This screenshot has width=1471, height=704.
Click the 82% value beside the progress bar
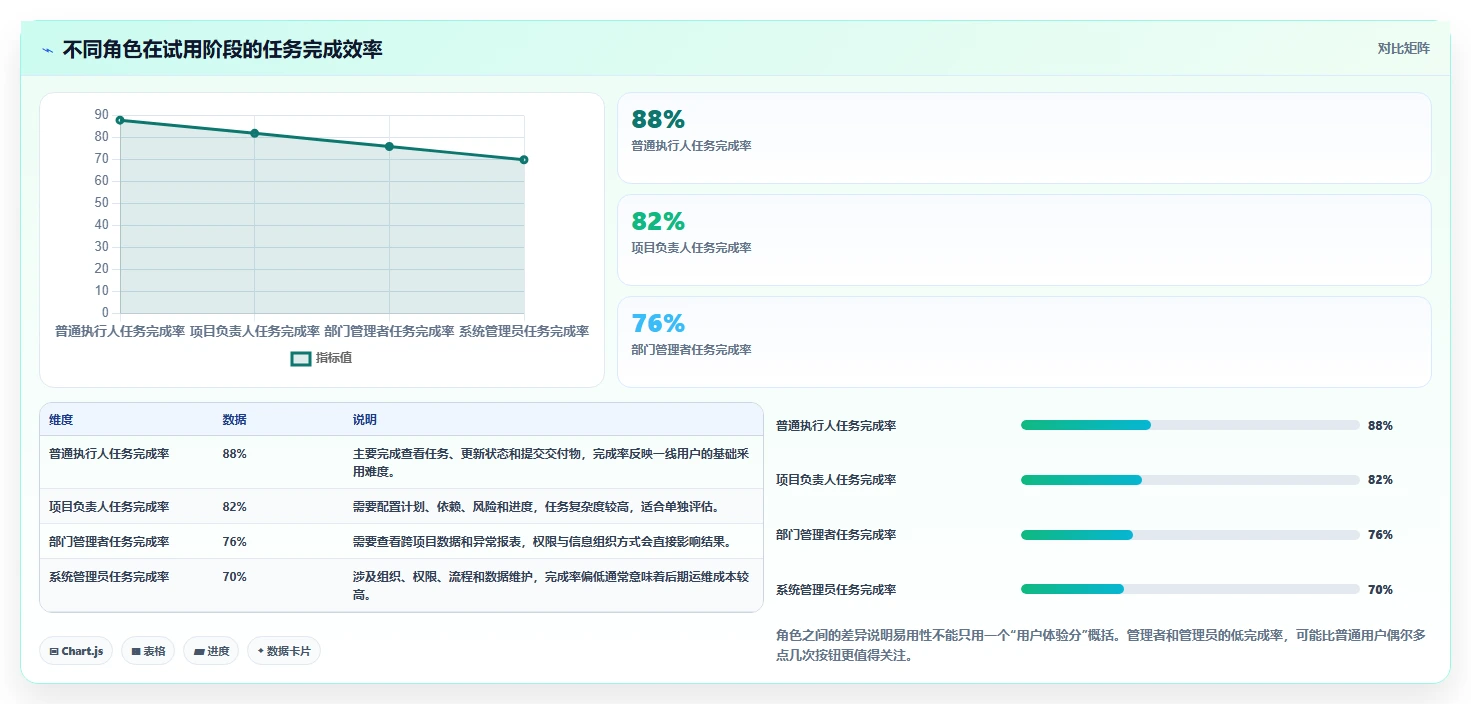tap(1380, 480)
